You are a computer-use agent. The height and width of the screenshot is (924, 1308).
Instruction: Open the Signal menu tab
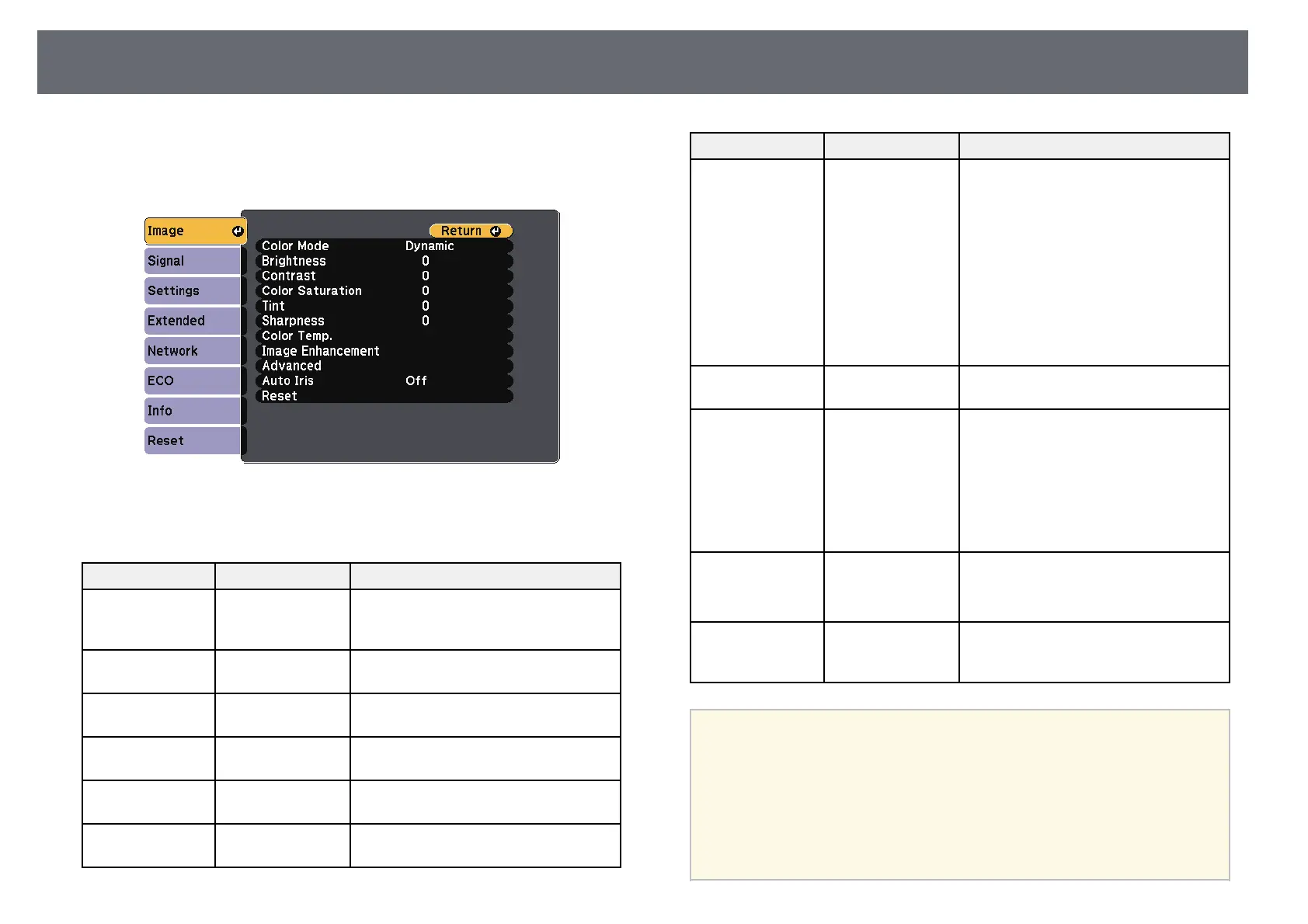(x=194, y=261)
